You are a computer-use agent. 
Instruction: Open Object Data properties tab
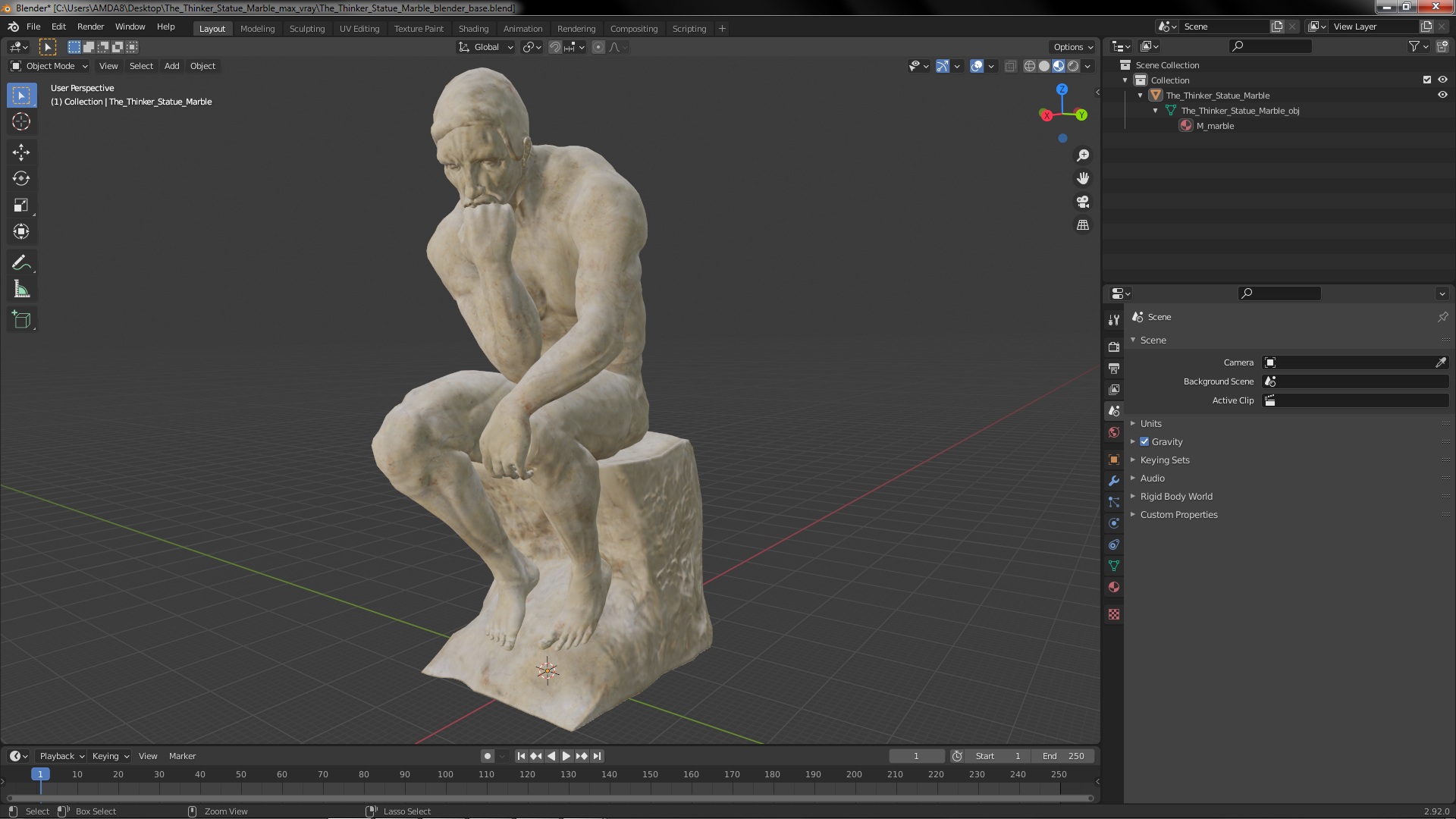[1113, 566]
